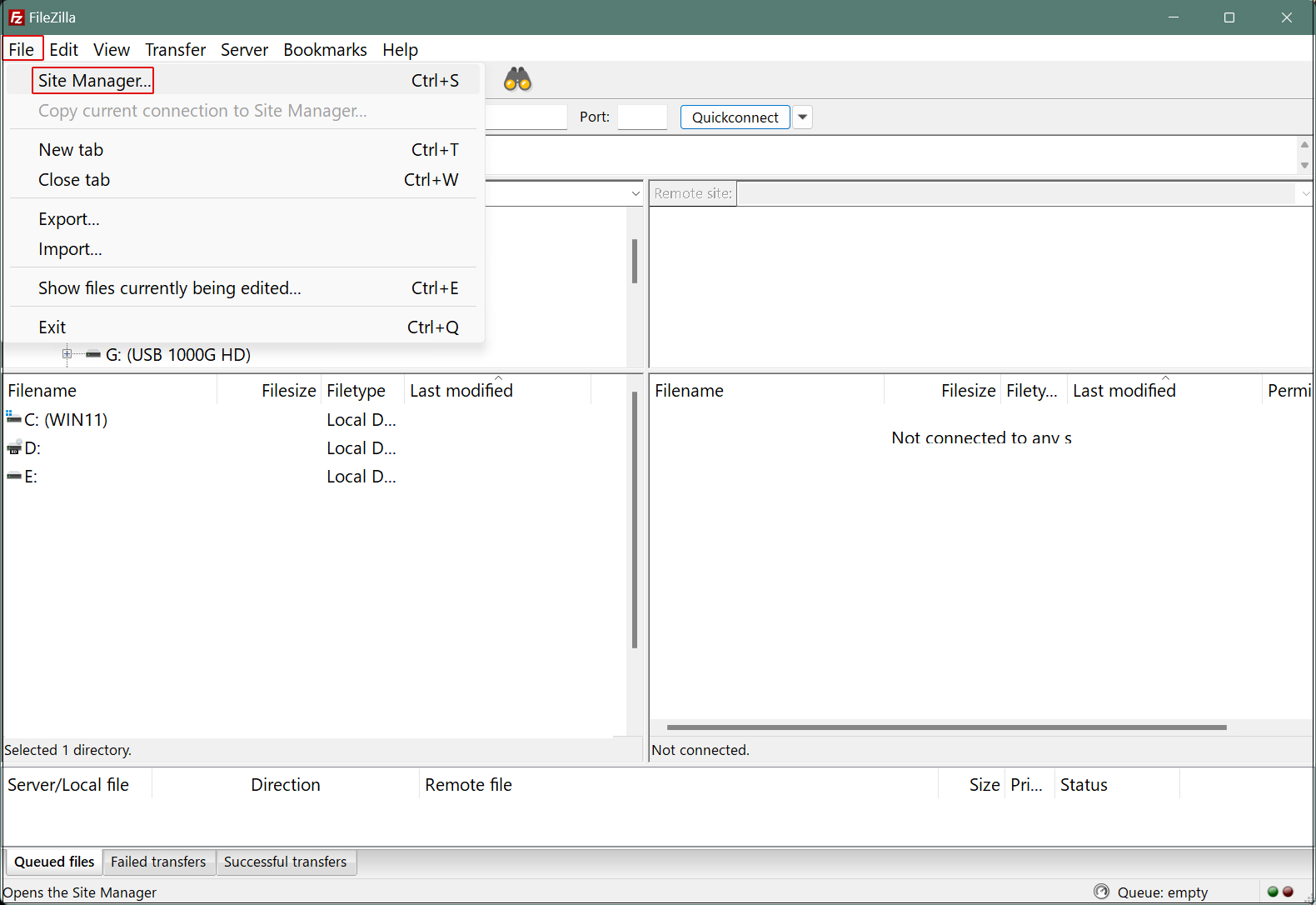Open the File menu

tap(22, 49)
